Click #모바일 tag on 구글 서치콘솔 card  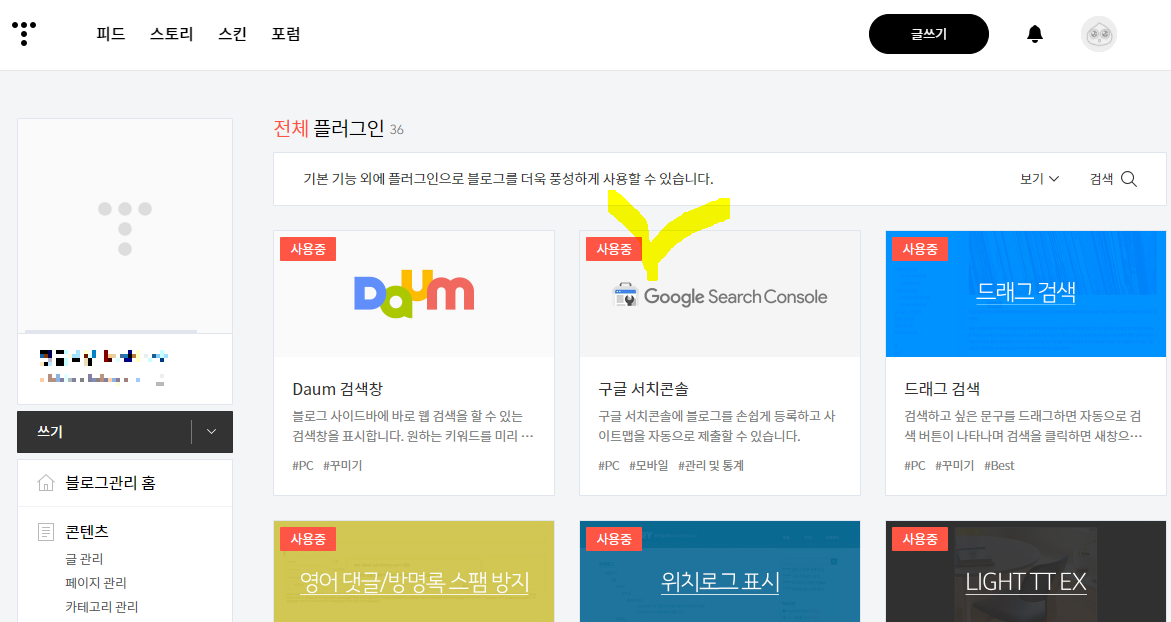[648, 465]
